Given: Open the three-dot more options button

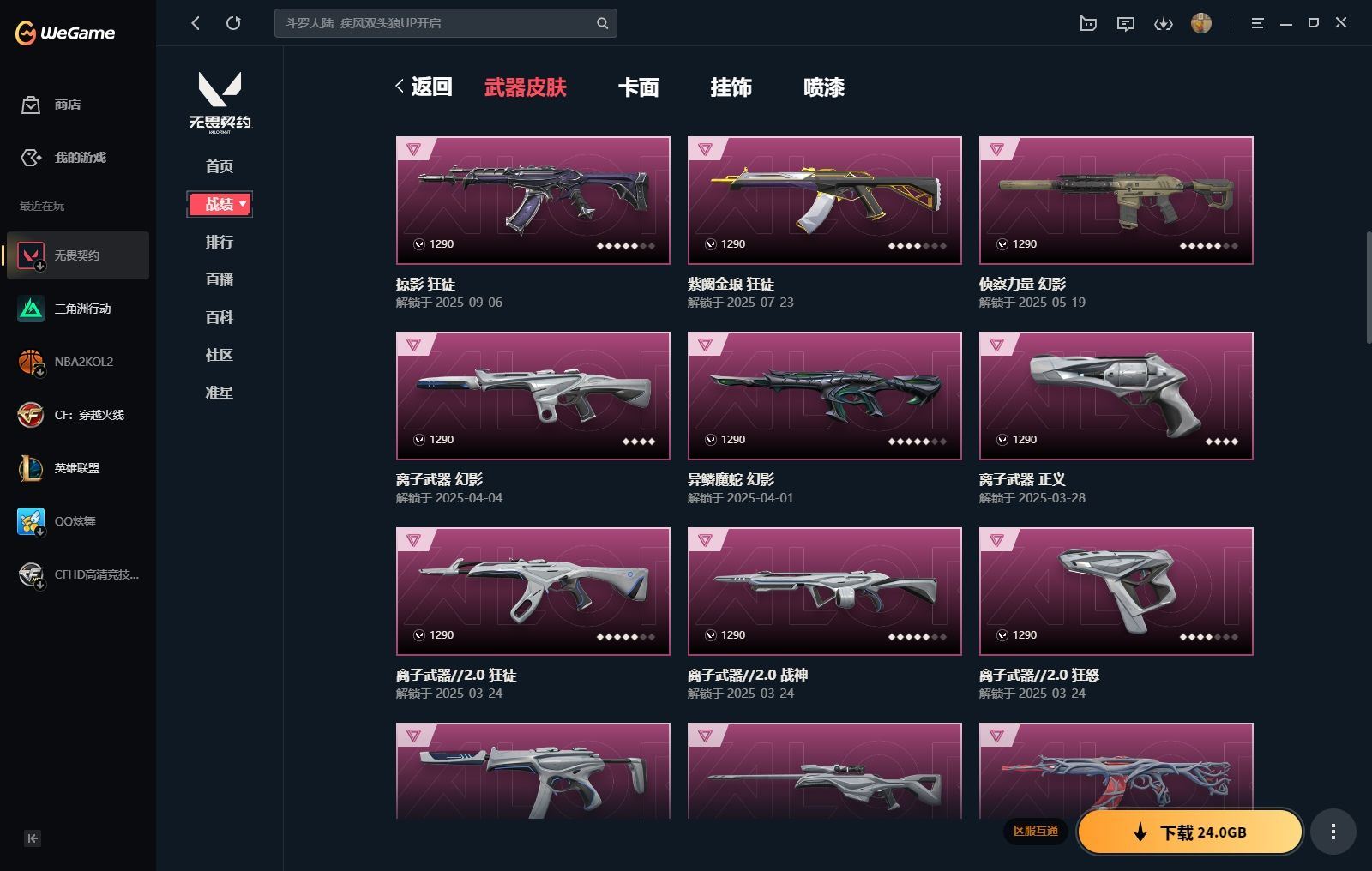Looking at the screenshot, I should point(1333,832).
